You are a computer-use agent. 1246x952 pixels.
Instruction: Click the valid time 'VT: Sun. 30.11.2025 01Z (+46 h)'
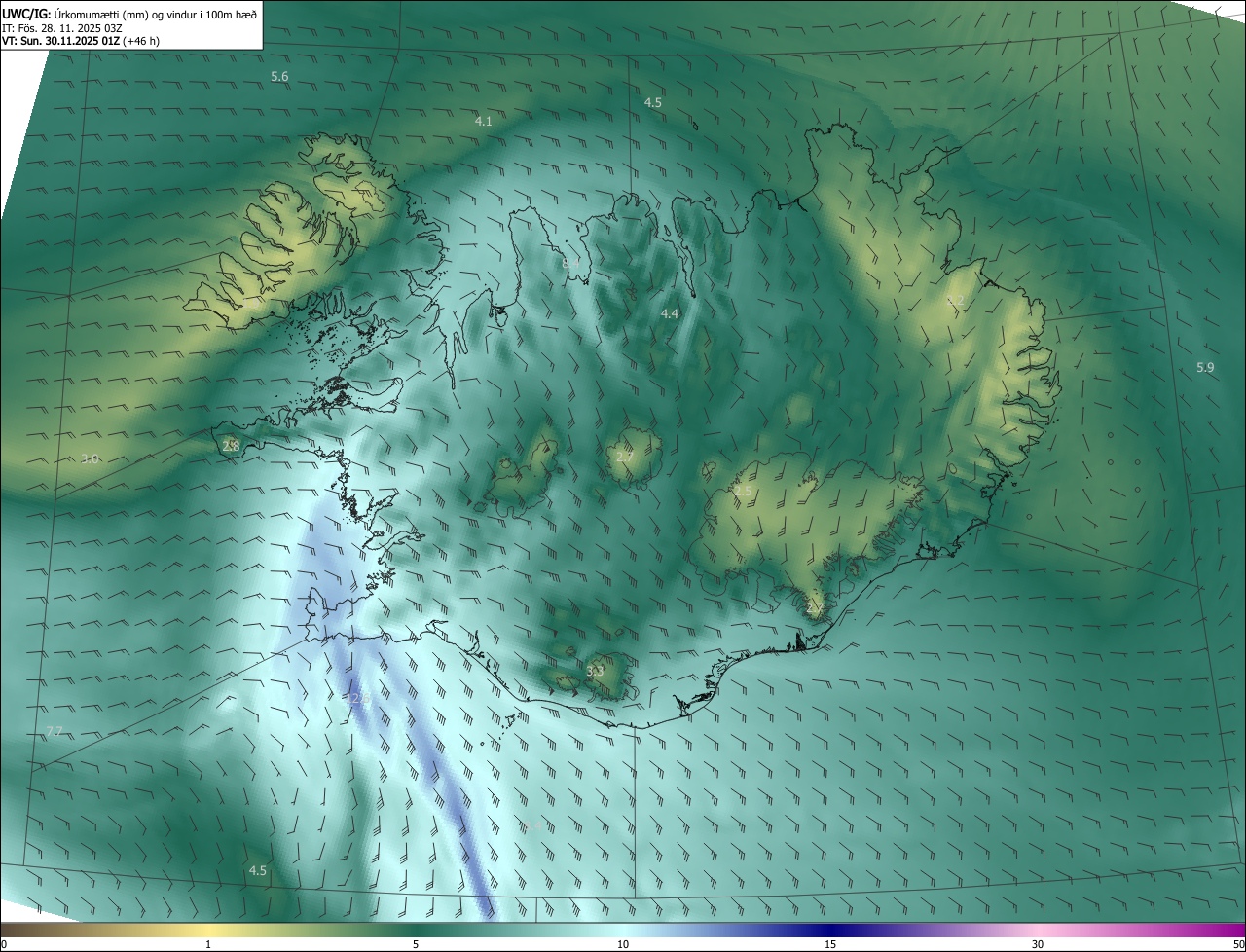(81, 42)
